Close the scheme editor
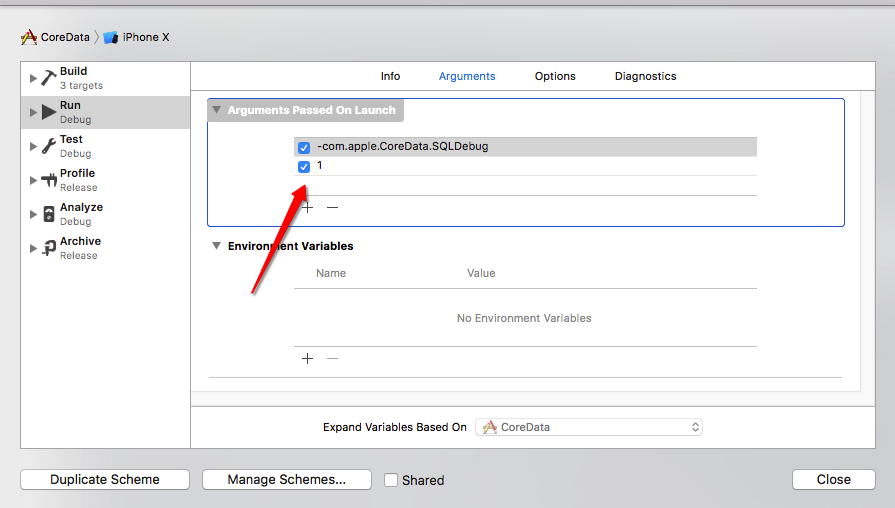Viewport: 895px width, 508px height. click(x=833, y=479)
